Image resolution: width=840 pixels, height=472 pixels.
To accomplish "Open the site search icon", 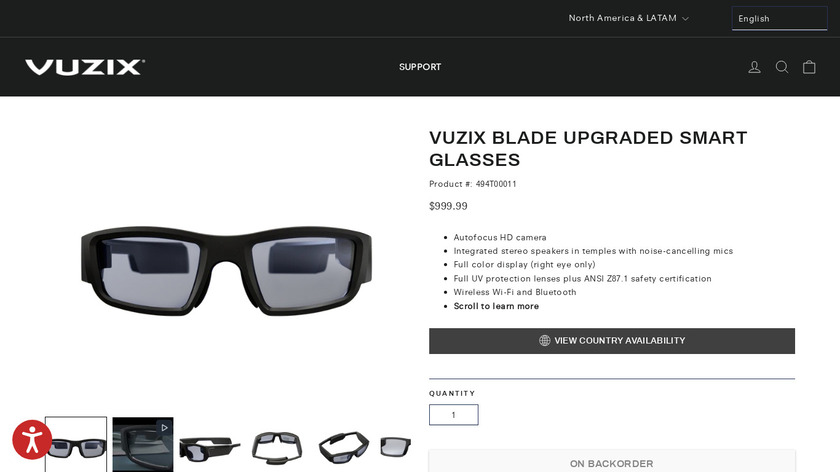I will coord(782,67).
